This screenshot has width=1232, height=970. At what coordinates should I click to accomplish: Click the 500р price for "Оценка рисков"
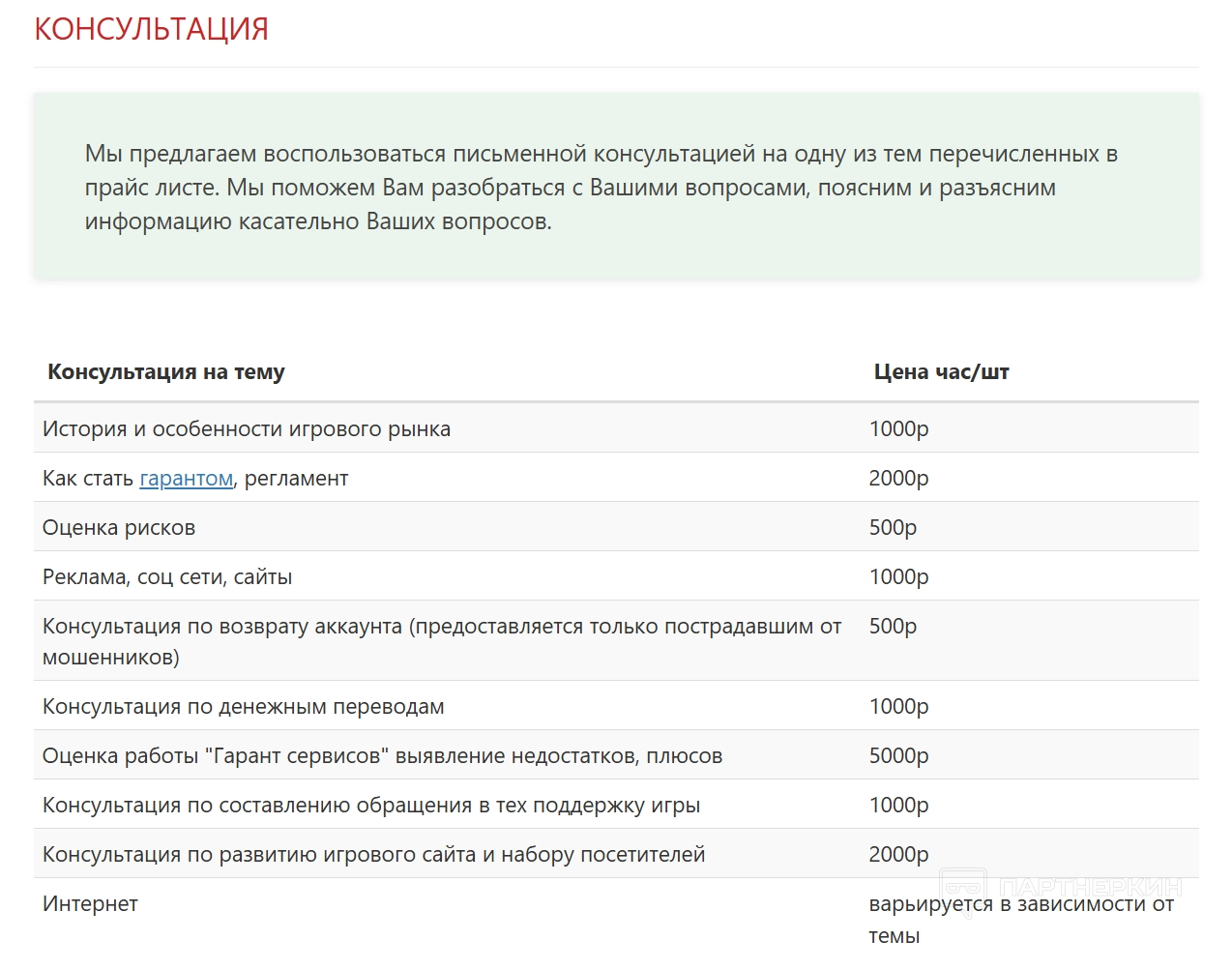[893, 528]
